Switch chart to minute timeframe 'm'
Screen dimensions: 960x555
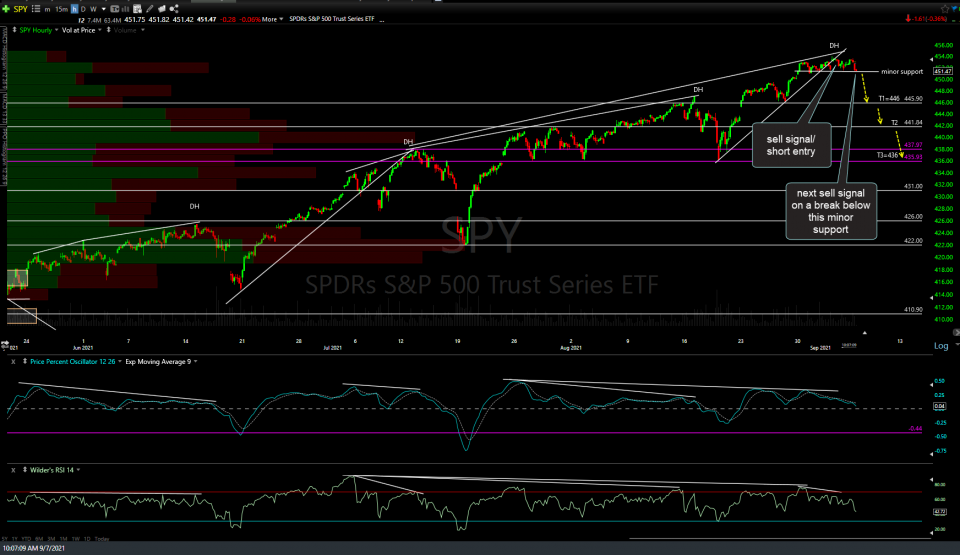point(47,9)
